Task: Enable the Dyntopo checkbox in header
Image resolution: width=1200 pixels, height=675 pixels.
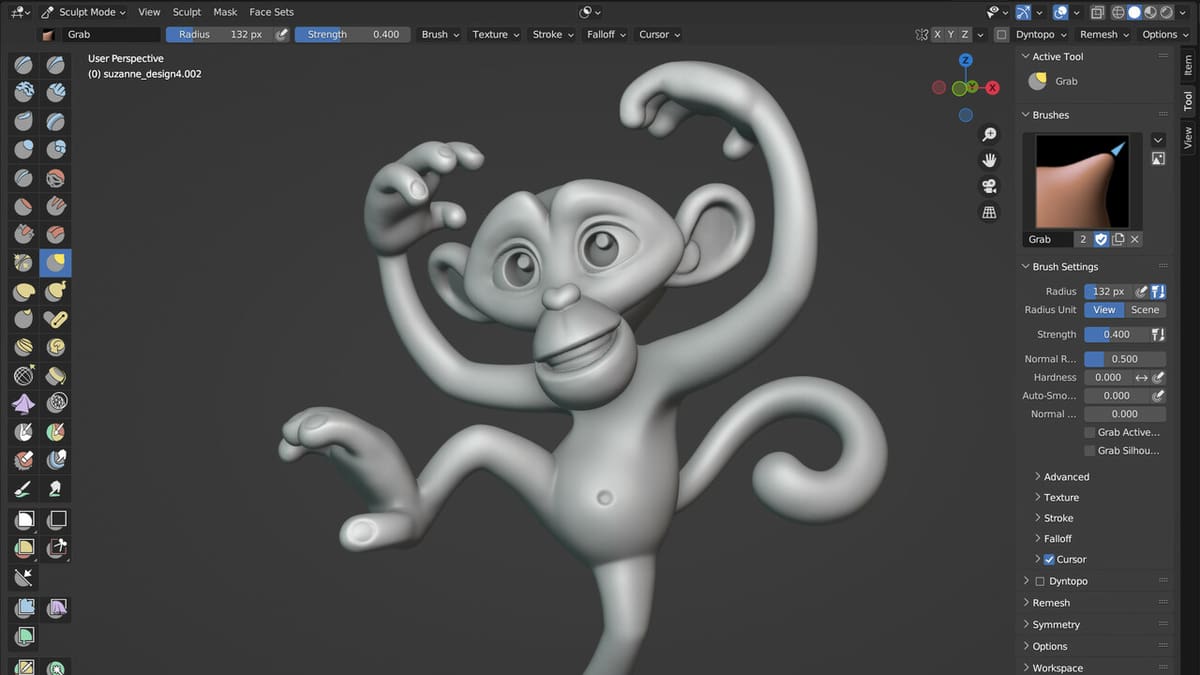Action: (x=1001, y=34)
